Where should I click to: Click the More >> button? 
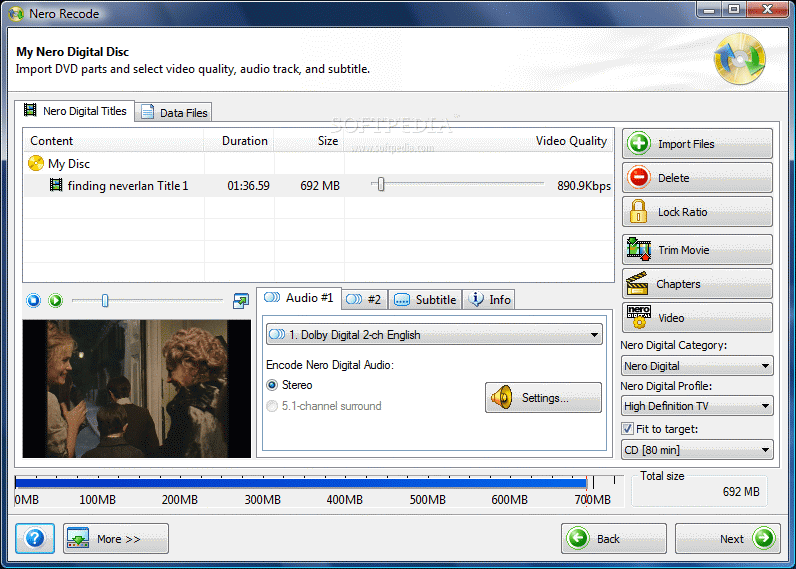(x=116, y=538)
